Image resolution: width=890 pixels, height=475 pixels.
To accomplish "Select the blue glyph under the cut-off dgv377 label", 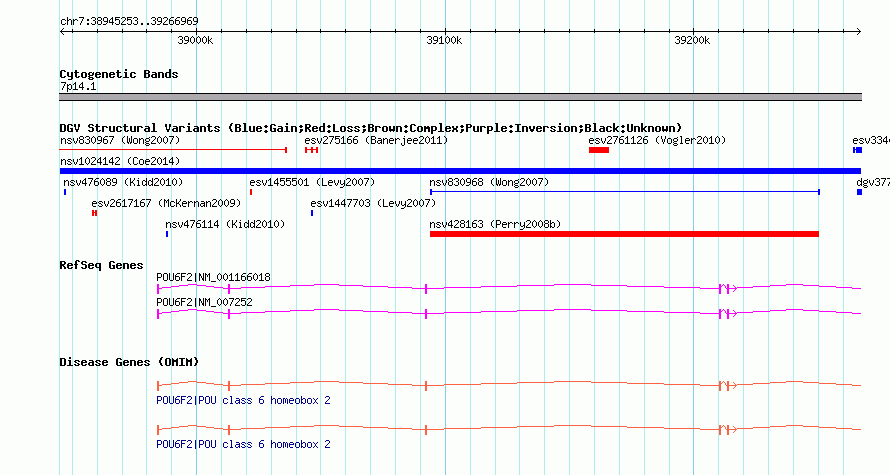I will [859, 192].
